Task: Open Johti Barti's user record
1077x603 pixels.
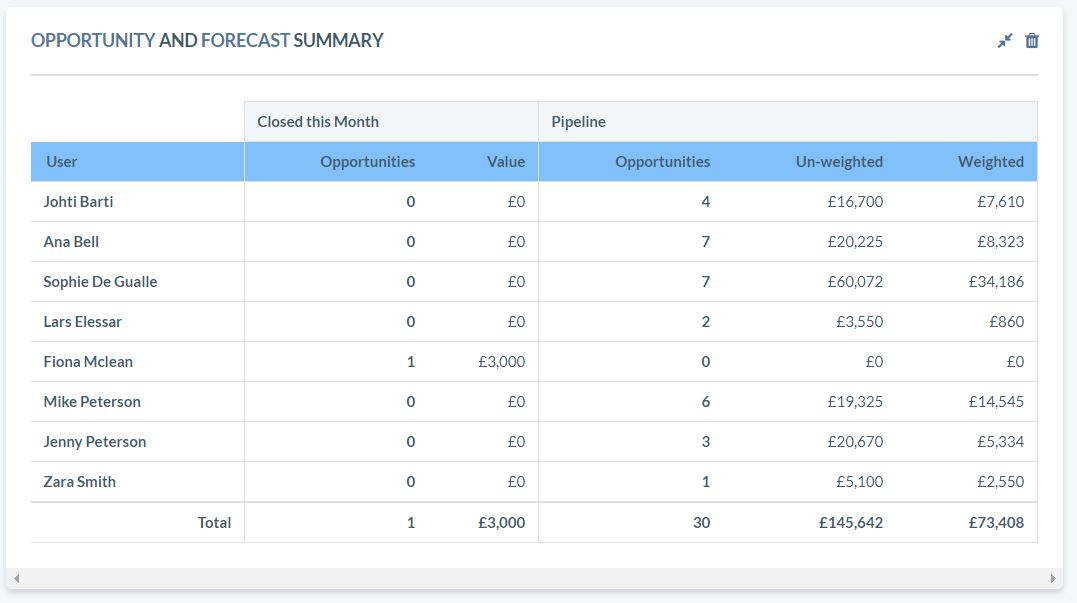Action: [x=77, y=201]
